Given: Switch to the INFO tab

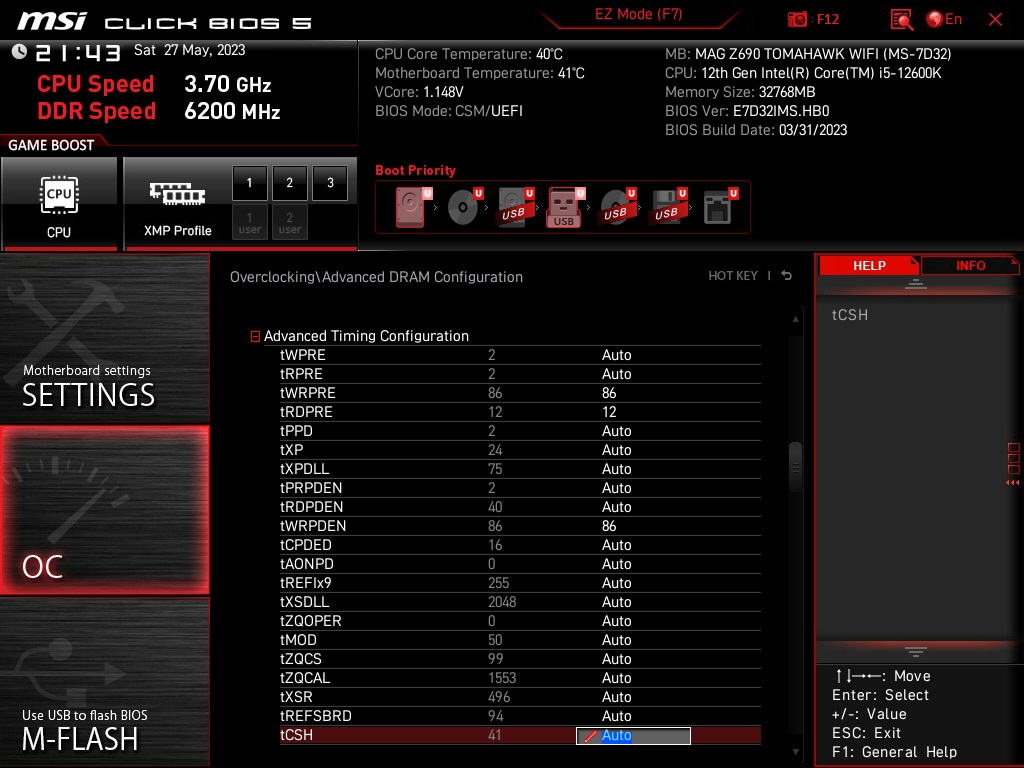Looking at the screenshot, I should pyautogui.click(x=970, y=266).
